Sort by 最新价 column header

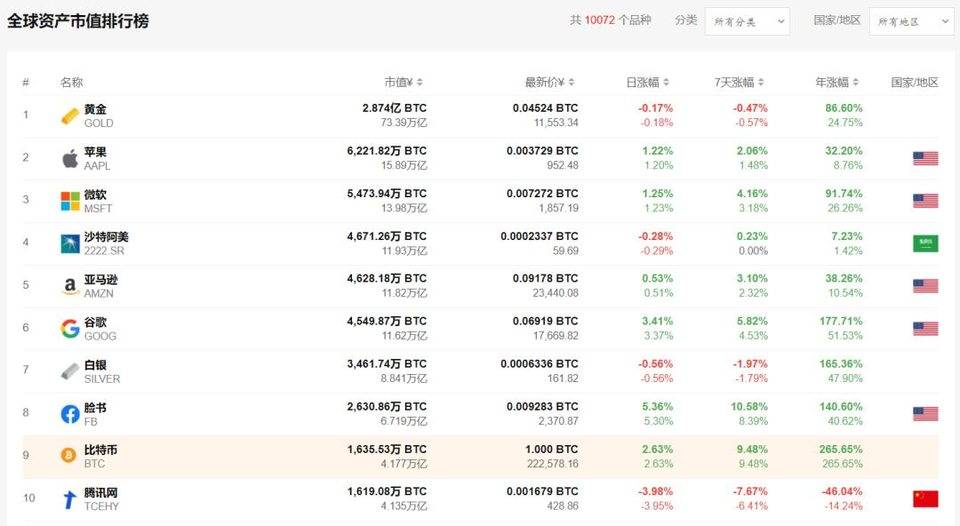[x=549, y=82]
